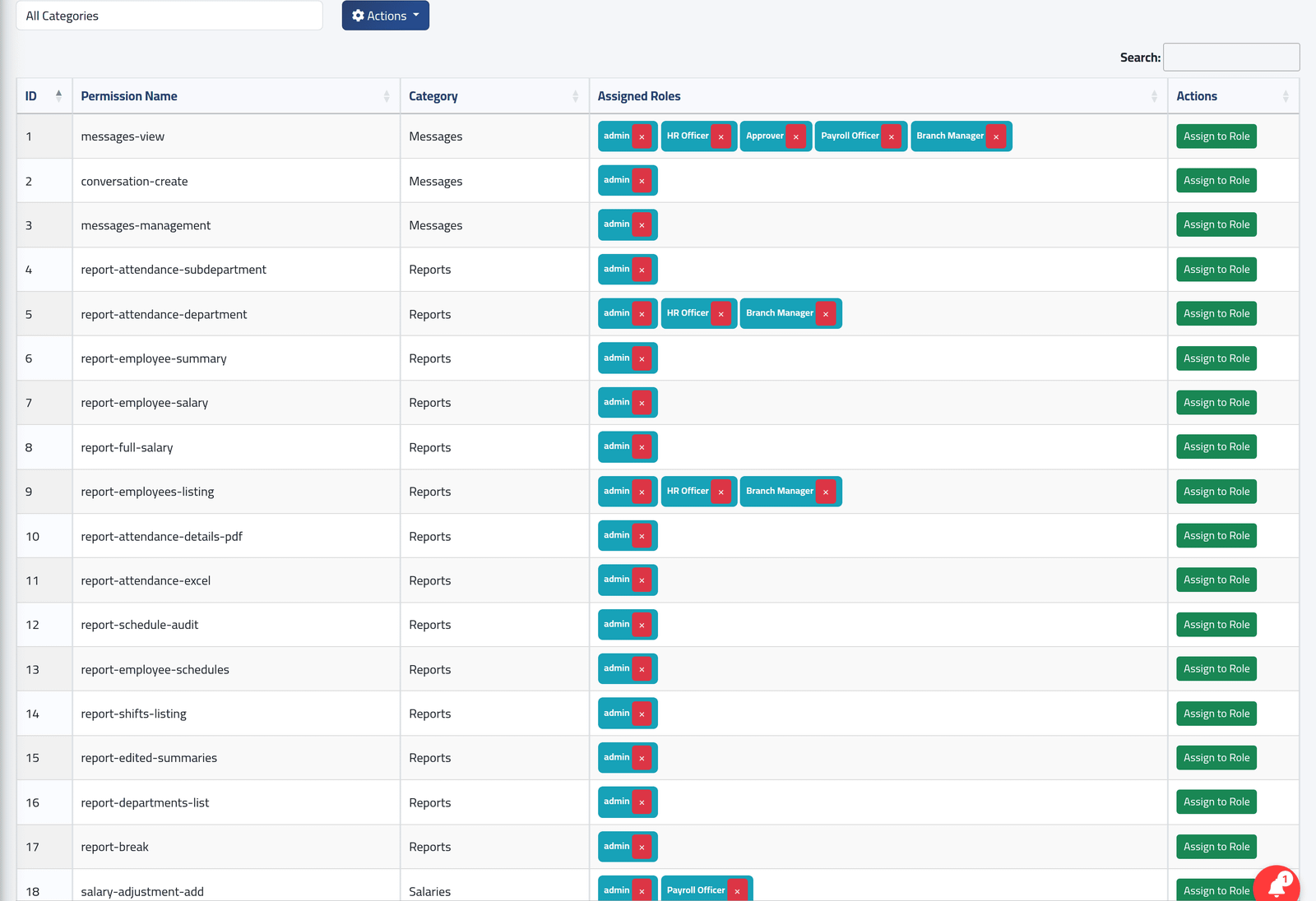The height and width of the screenshot is (901, 1316).
Task: Open the Actions dropdown menu
Action: click(386, 16)
